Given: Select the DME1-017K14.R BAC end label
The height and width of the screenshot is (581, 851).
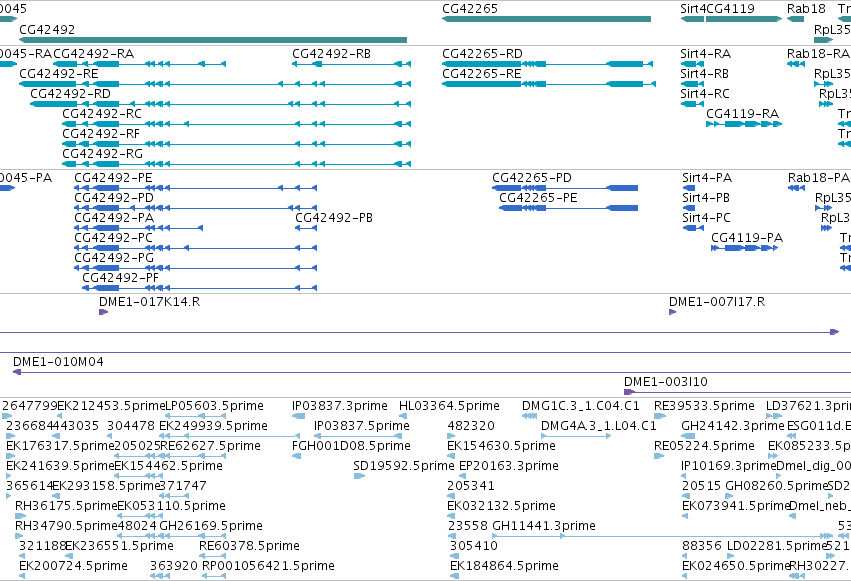Looking at the screenshot, I should 149,302.
